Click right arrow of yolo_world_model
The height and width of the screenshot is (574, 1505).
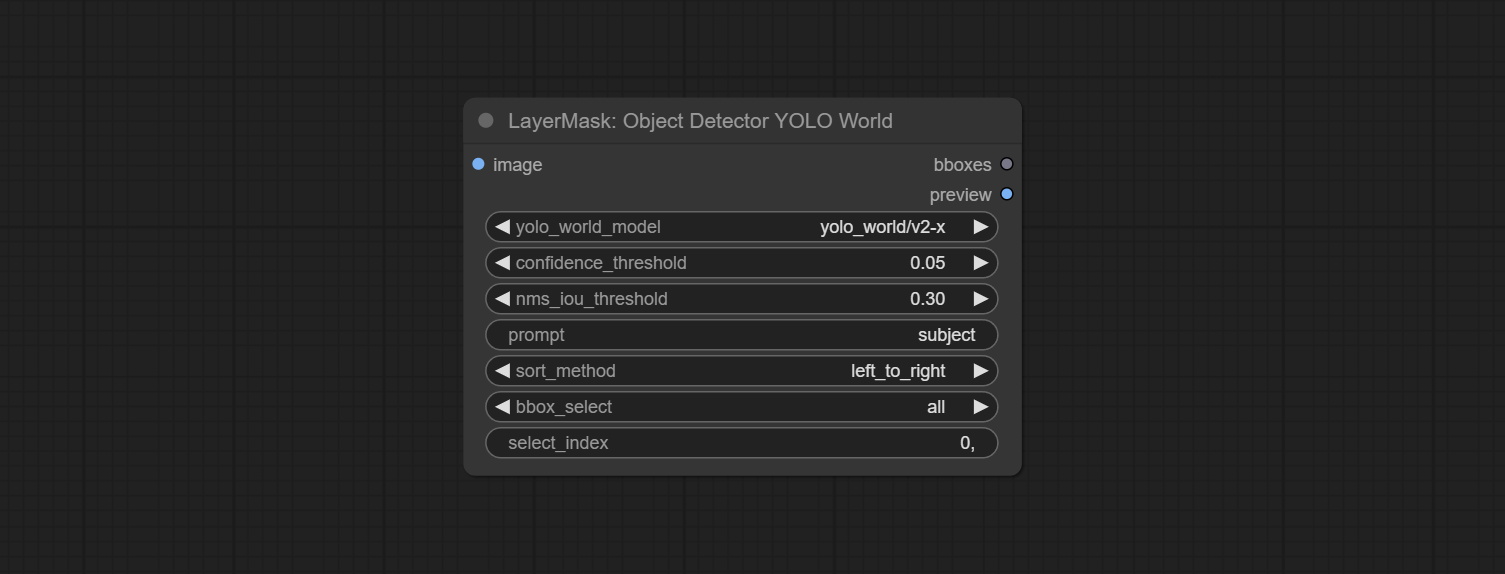click(981, 227)
